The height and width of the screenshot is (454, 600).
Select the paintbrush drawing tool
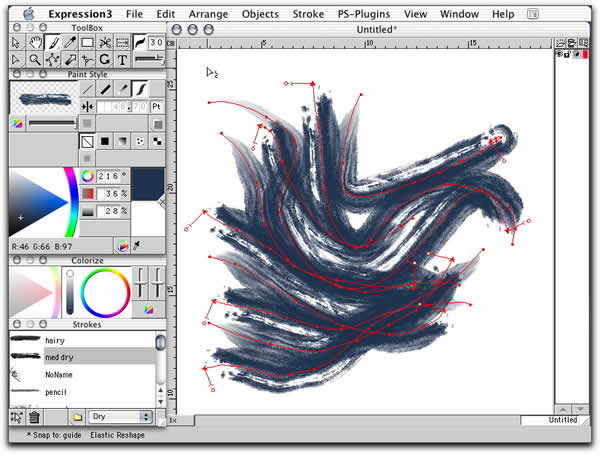[x=52, y=42]
